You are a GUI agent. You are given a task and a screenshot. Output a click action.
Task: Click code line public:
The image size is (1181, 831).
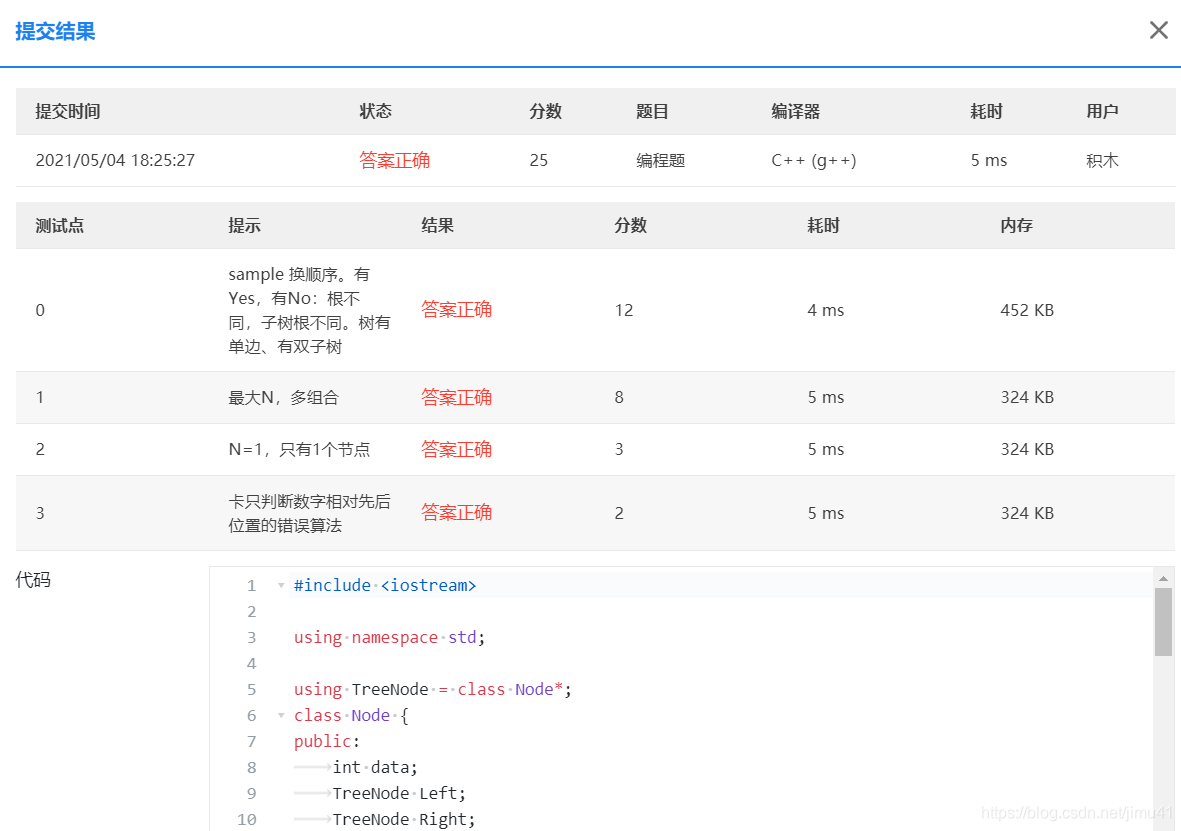coord(327,741)
